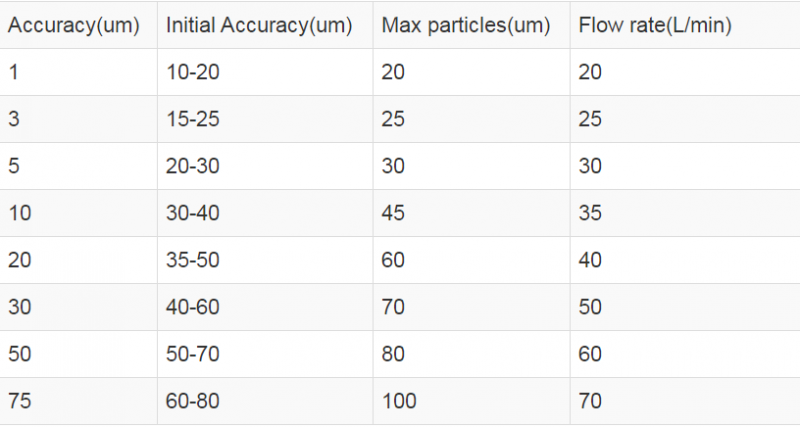The width and height of the screenshot is (800, 427).
Task: Select the accuracy value 3 cell
Action: coord(13,119)
